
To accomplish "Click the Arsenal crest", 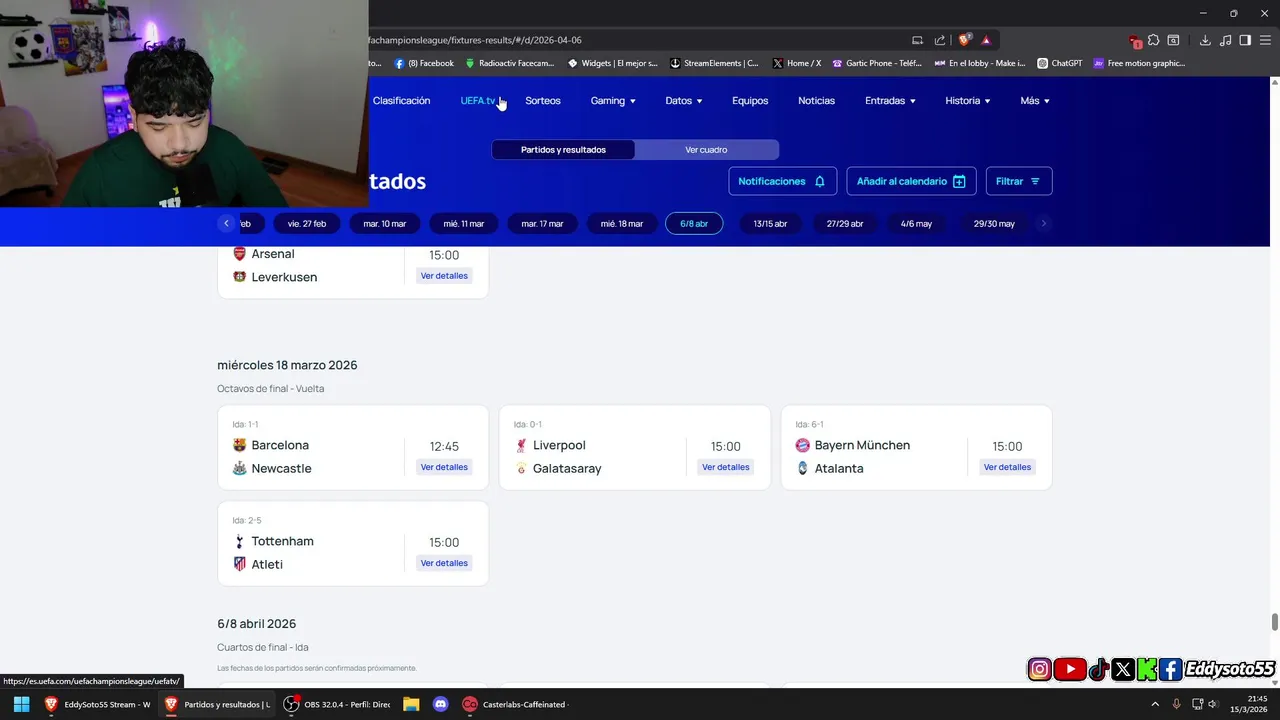I will pos(239,254).
